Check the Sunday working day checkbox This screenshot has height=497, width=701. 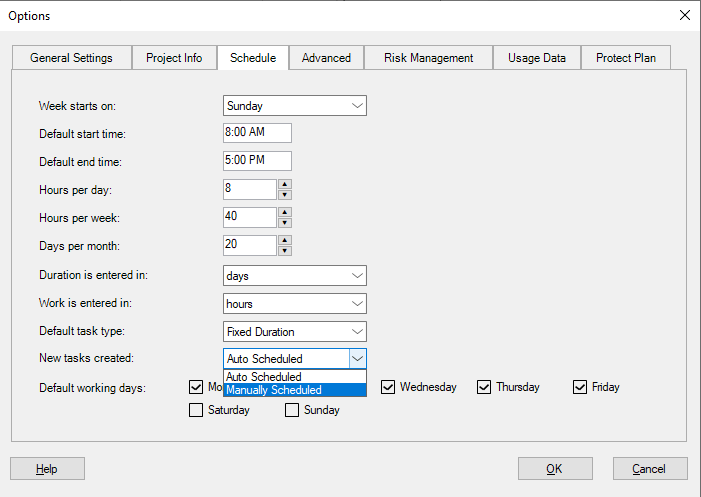293,410
